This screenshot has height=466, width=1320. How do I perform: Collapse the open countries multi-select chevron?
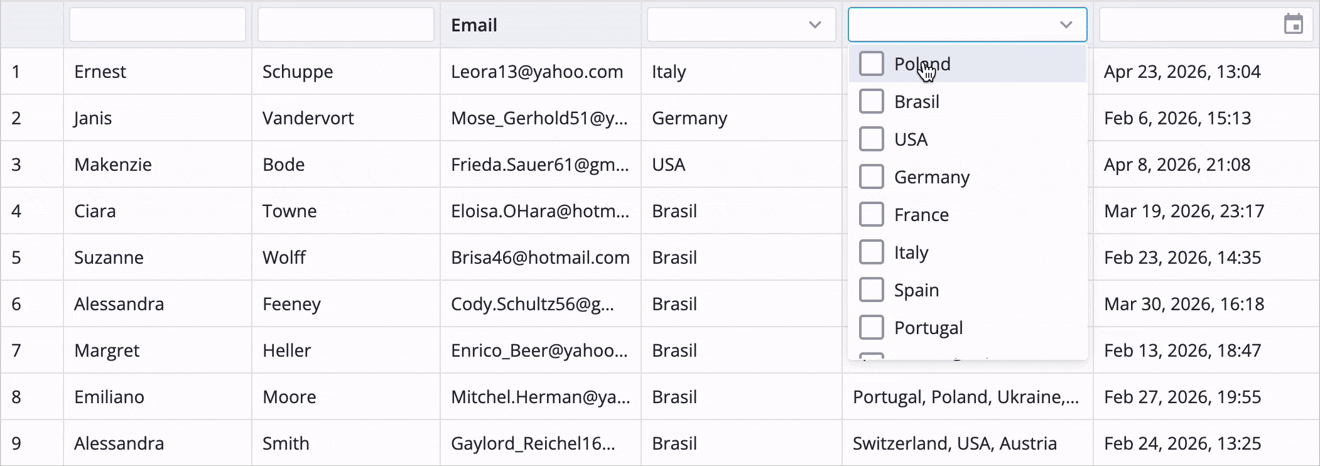pyautogui.click(x=1066, y=25)
